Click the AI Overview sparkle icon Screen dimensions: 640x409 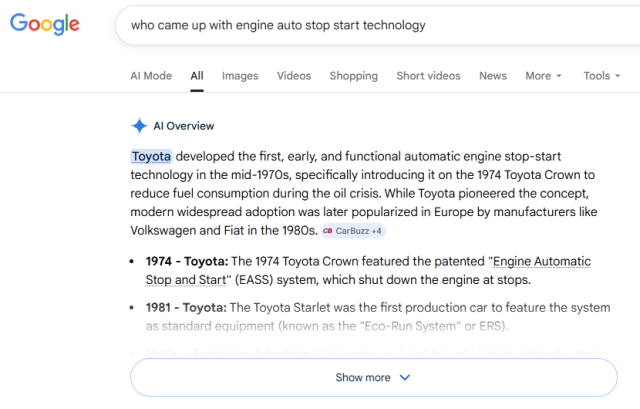139,126
